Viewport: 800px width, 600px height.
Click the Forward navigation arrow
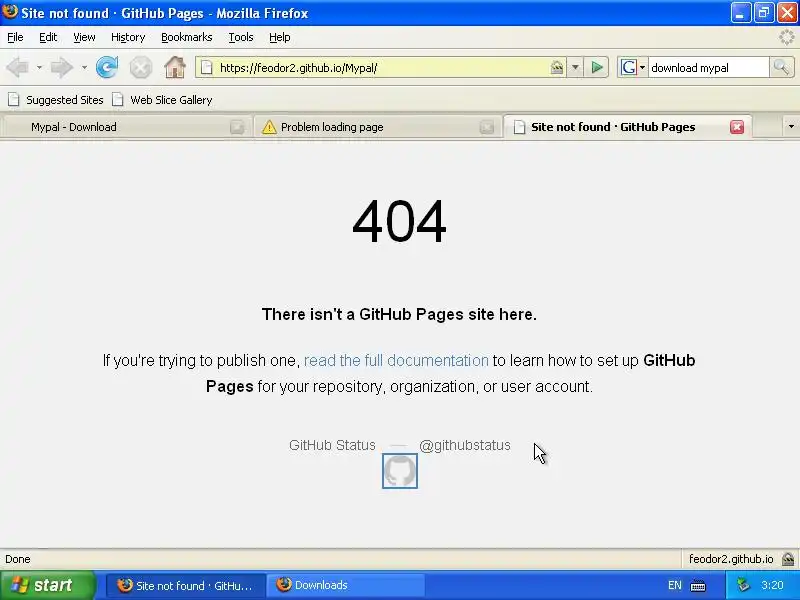(61, 67)
